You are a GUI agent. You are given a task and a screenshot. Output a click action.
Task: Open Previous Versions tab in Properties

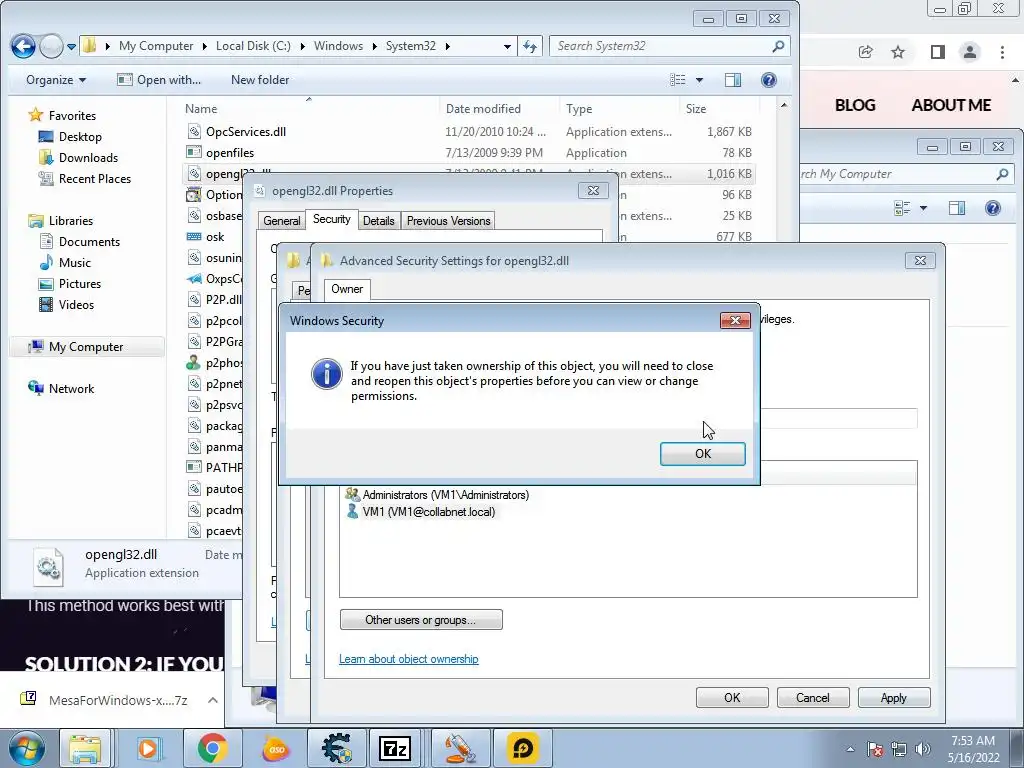click(x=448, y=221)
